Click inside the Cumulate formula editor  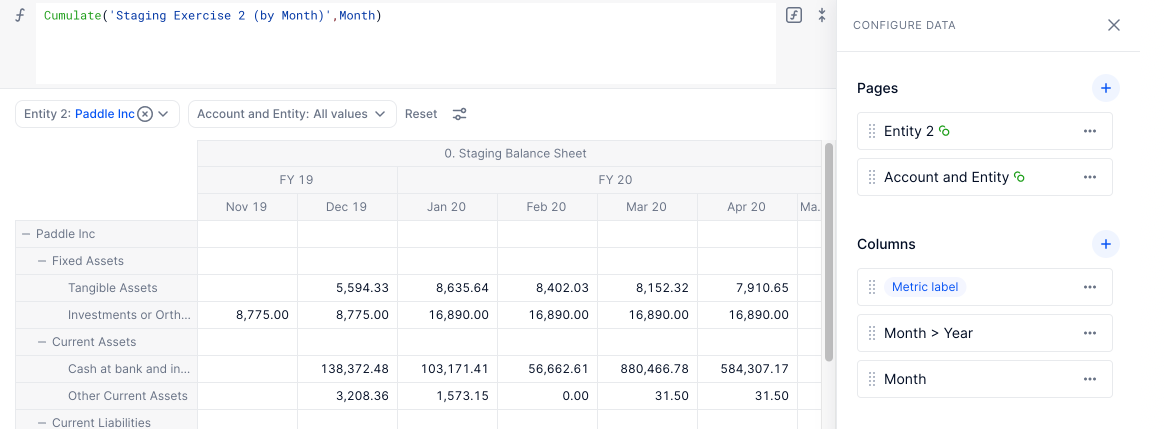[406, 45]
